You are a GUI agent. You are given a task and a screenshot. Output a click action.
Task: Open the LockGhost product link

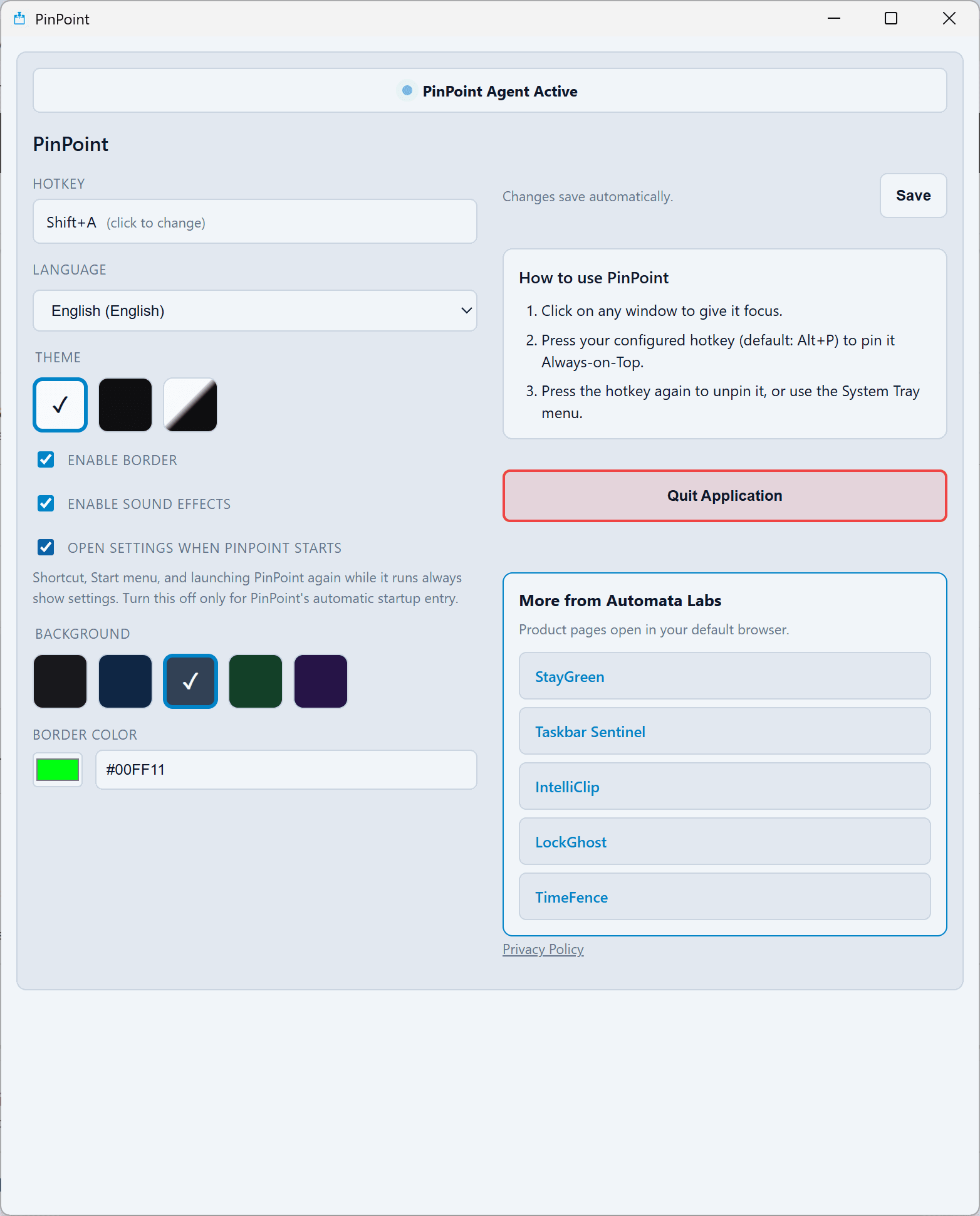[725, 842]
